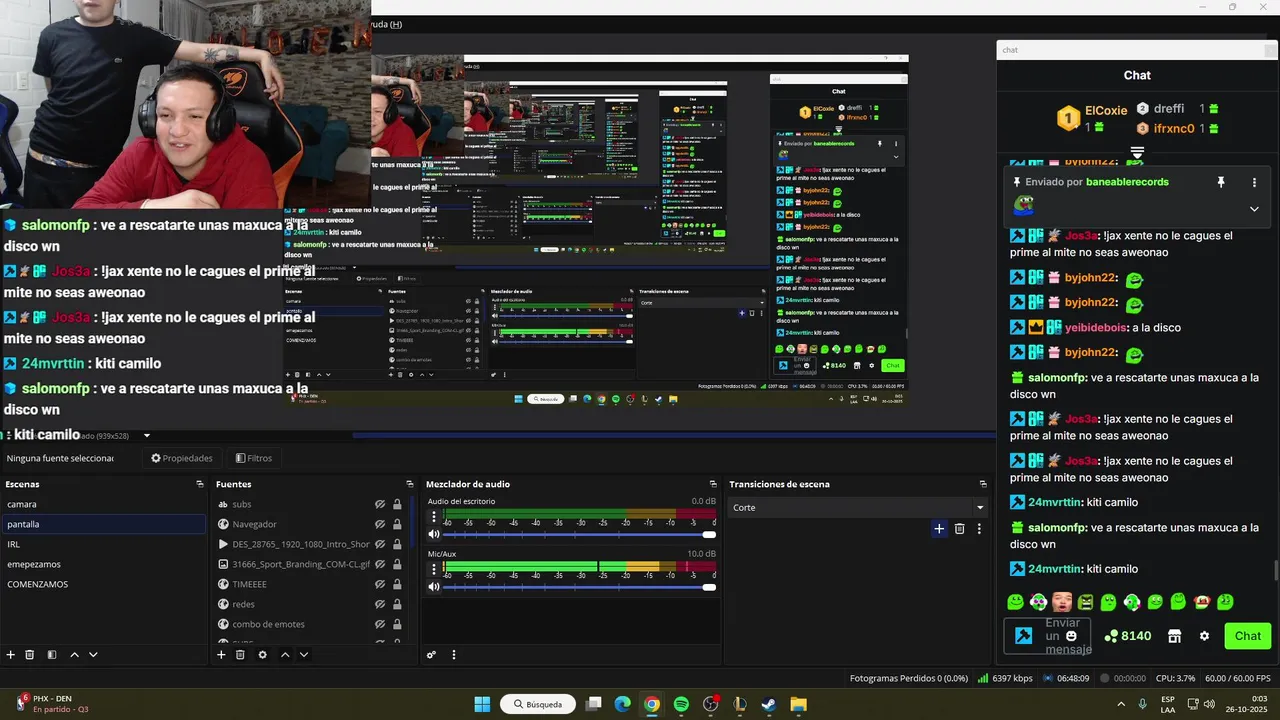Toggle visibility of redes source
Viewport: 1280px width, 720px height.
[x=380, y=604]
